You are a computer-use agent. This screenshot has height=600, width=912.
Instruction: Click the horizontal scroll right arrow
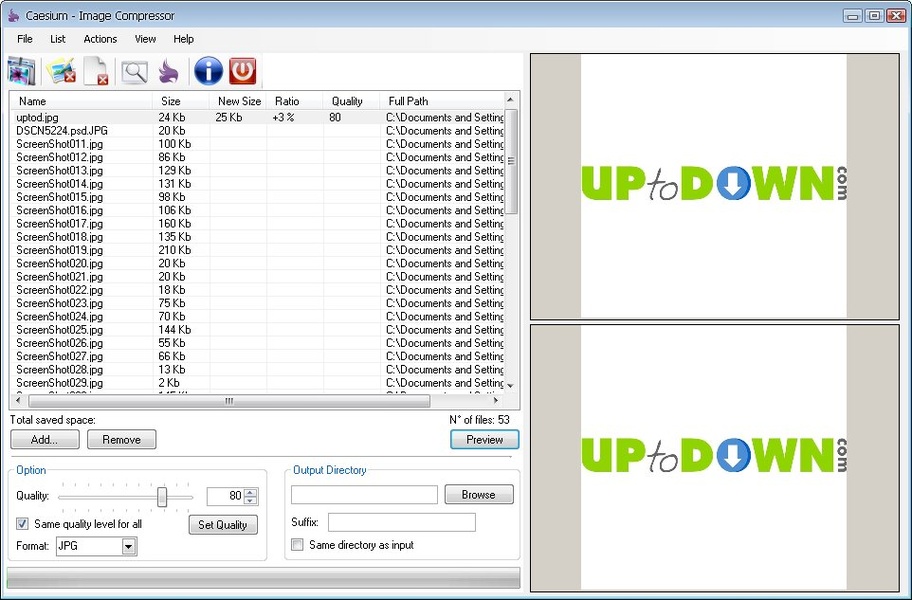coord(496,401)
